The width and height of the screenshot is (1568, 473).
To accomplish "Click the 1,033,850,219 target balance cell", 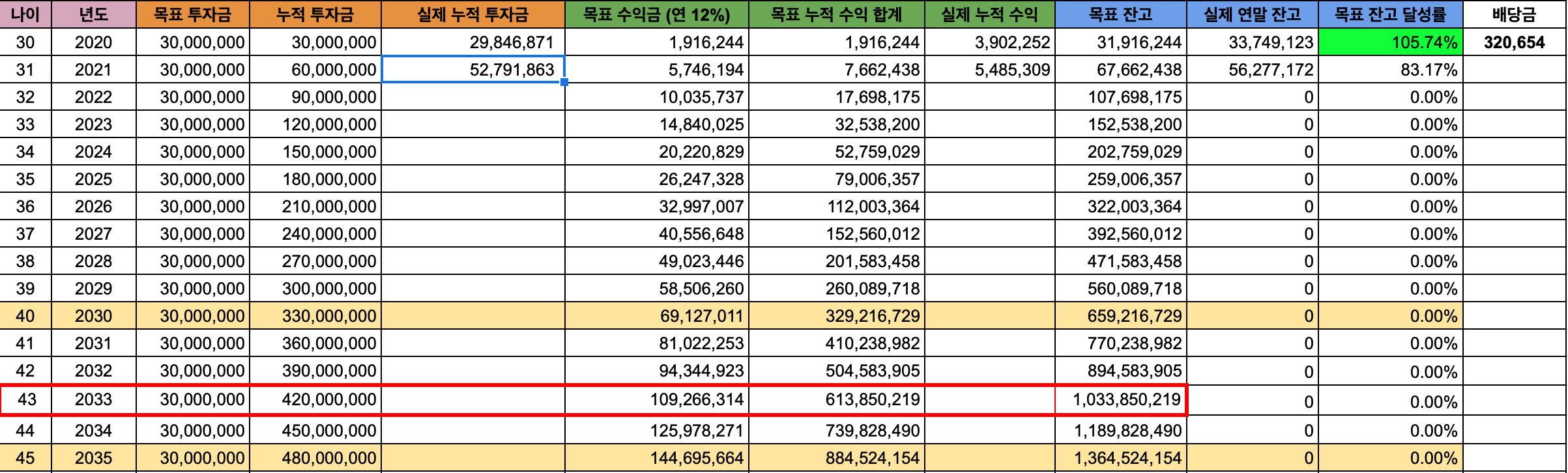I will pos(1121,399).
